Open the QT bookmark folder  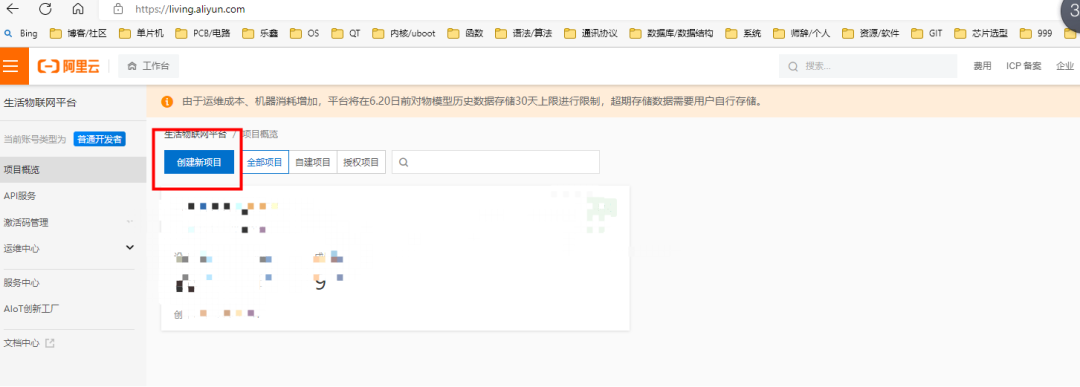pos(346,33)
